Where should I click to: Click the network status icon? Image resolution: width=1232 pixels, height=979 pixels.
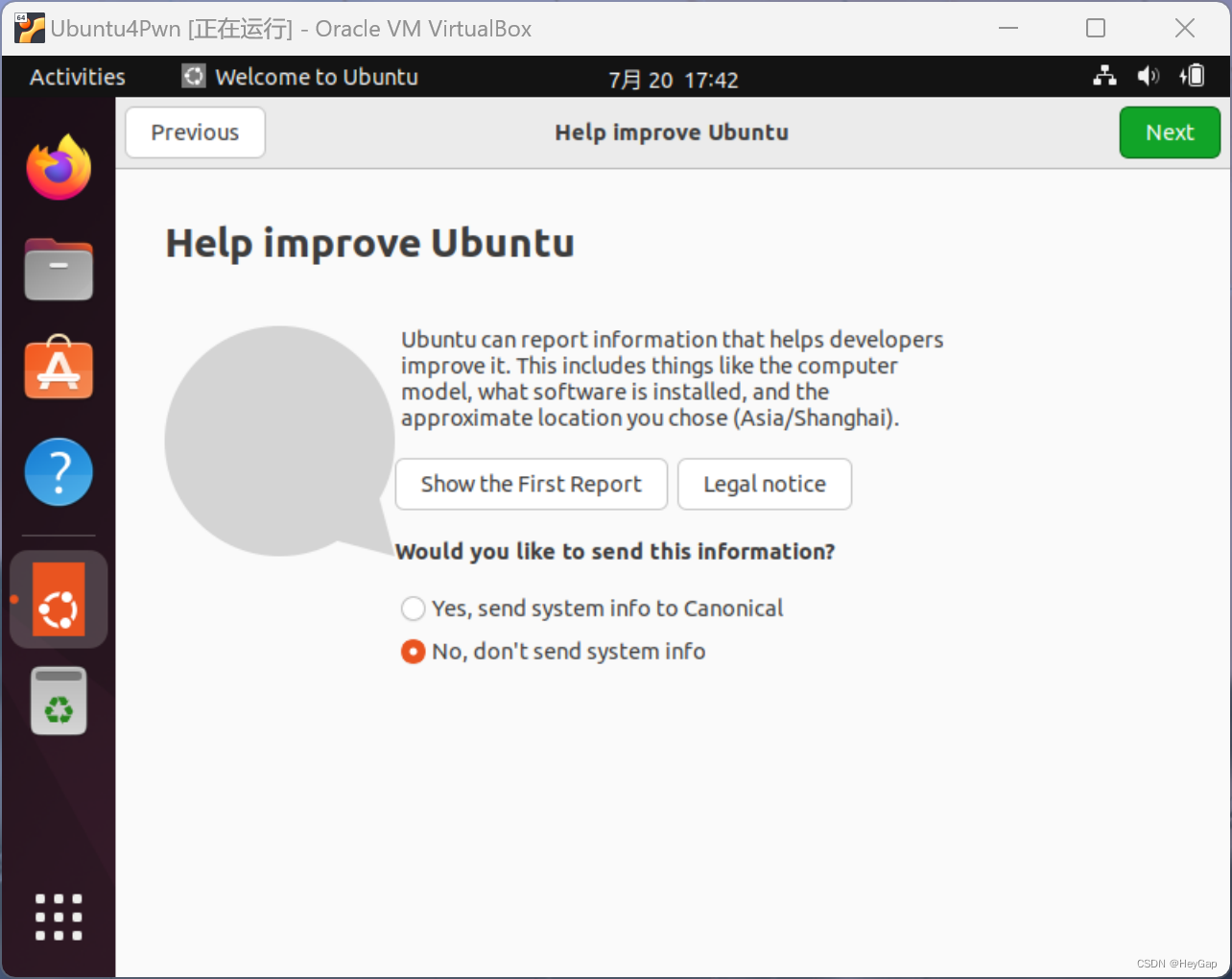point(1104,76)
